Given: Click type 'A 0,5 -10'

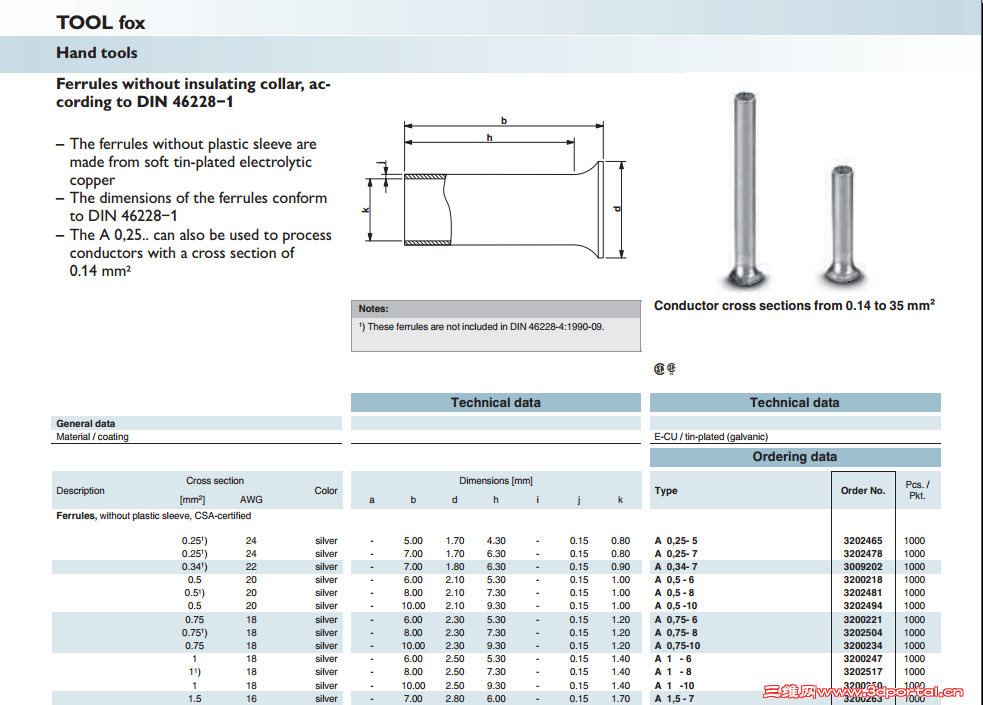Looking at the screenshot, I should coord(676,606).
